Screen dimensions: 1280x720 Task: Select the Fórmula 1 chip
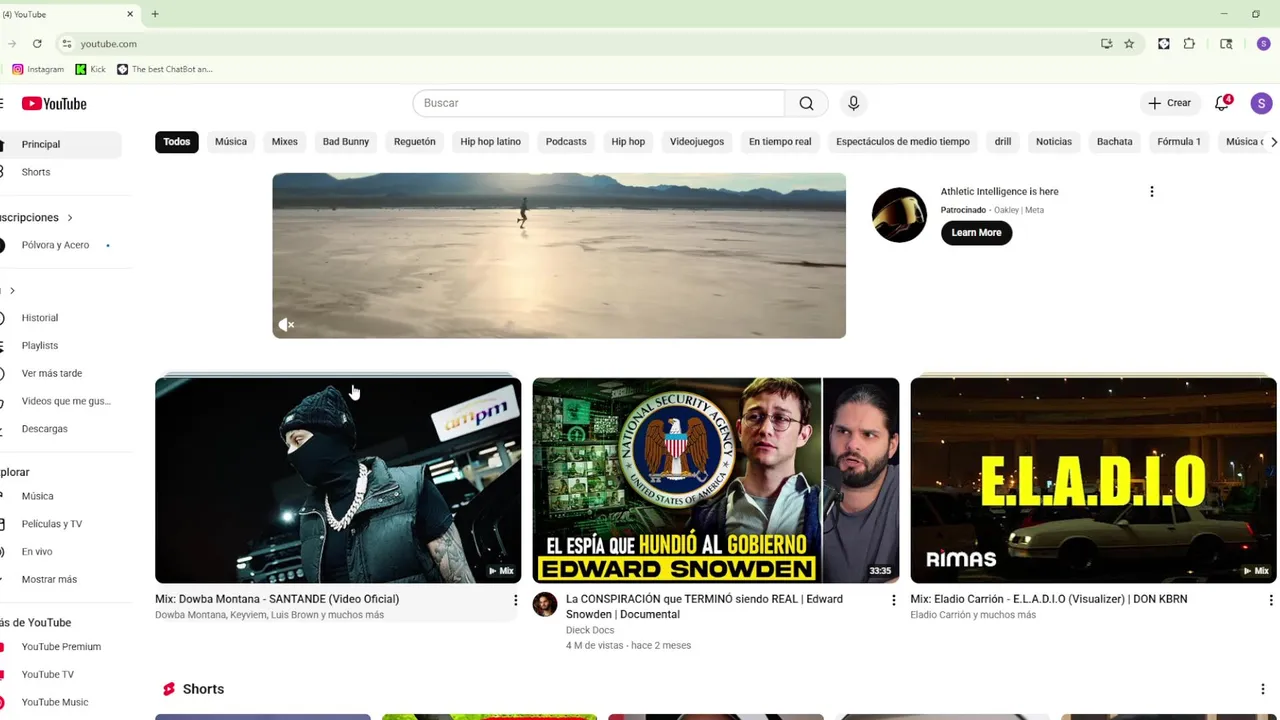tap(1179, 142)
